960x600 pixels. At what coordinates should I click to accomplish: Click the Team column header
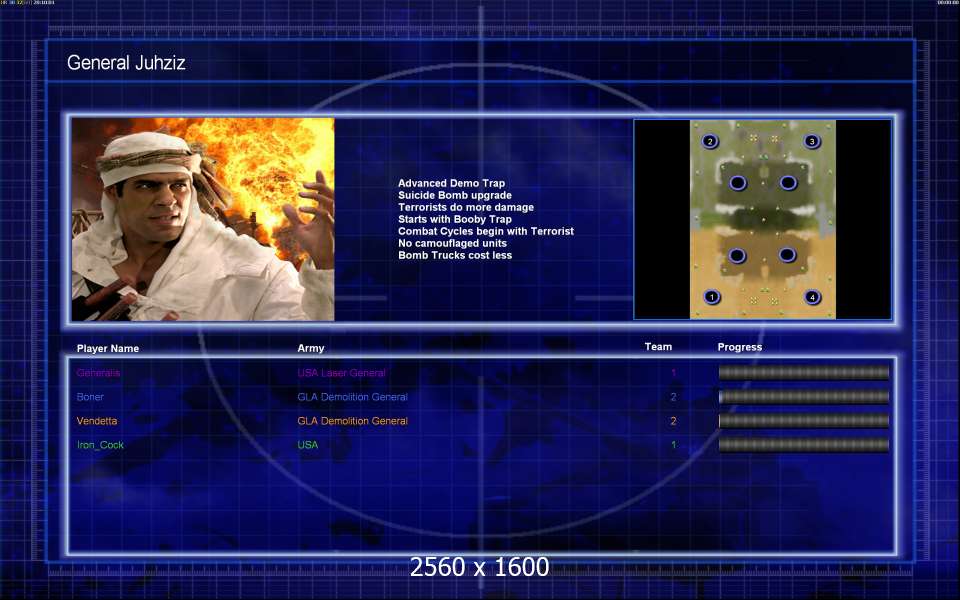pos(658,347)
